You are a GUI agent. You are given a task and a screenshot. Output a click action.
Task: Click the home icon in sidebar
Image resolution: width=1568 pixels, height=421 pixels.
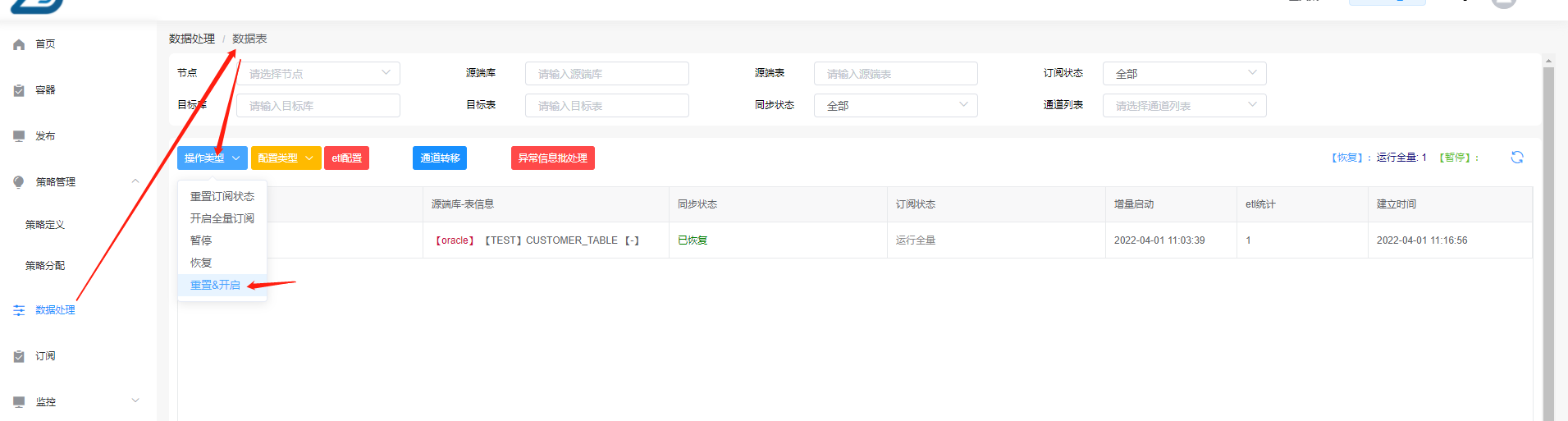coord(19,44)
